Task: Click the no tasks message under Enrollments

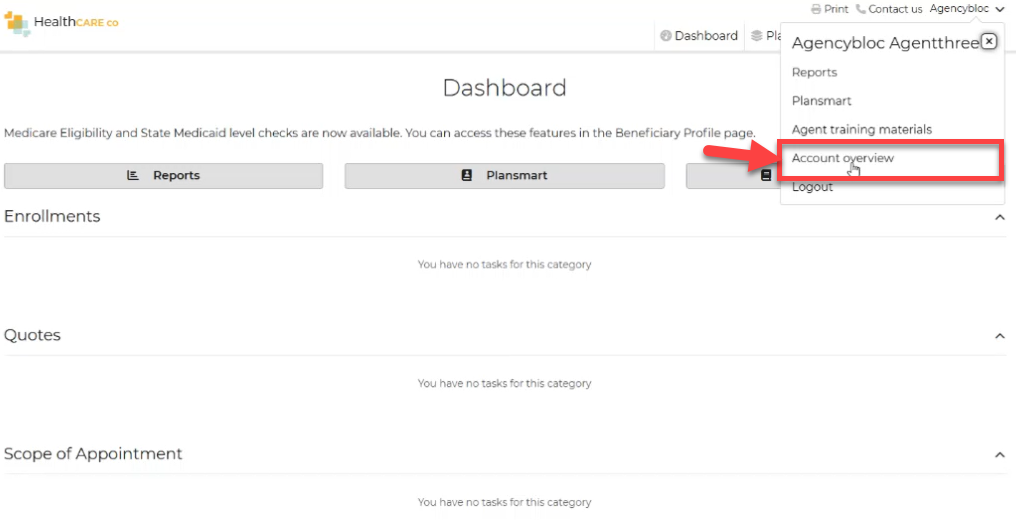Action: (x=504, y=264)
